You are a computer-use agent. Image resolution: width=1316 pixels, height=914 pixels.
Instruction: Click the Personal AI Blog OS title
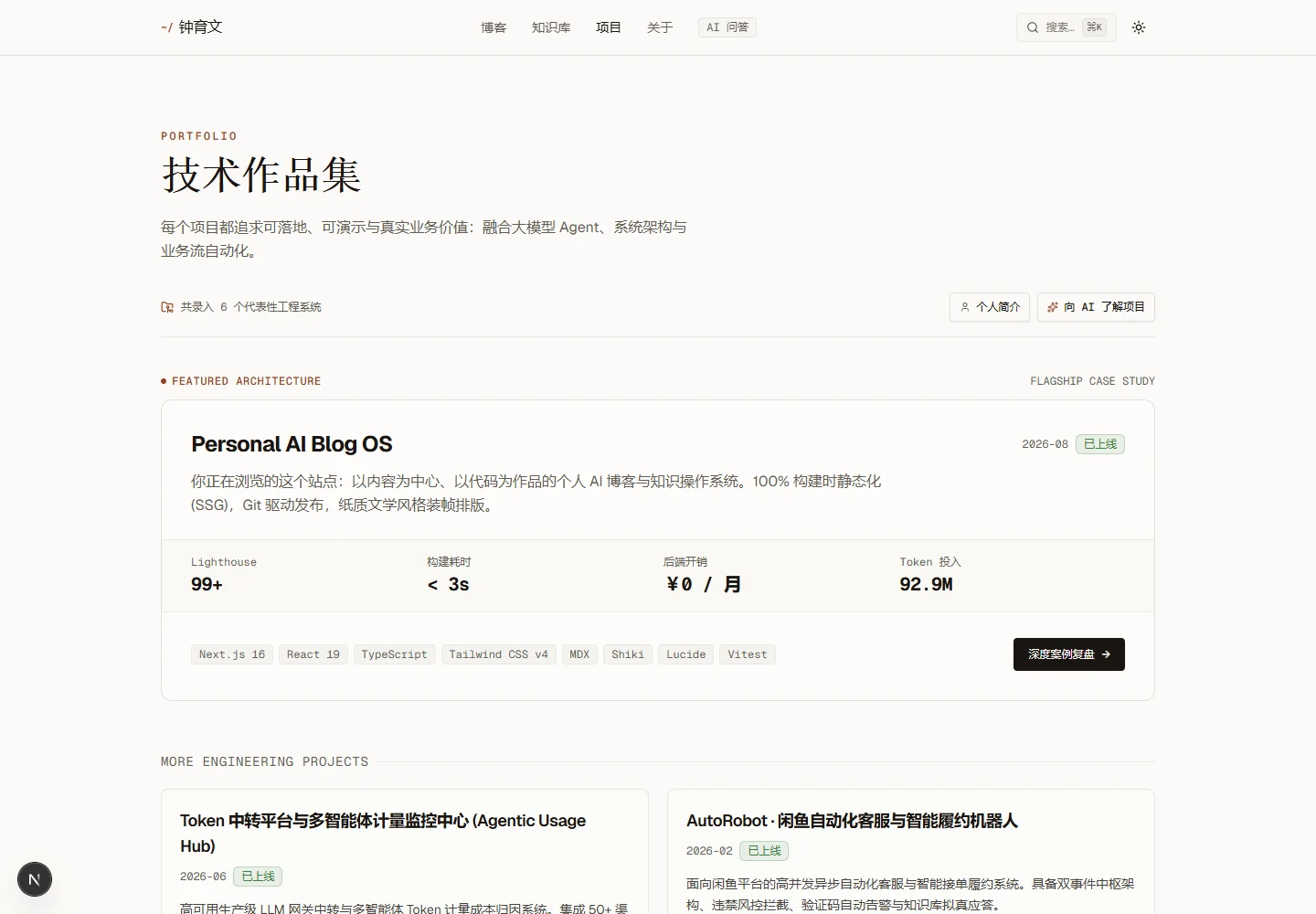292,444
